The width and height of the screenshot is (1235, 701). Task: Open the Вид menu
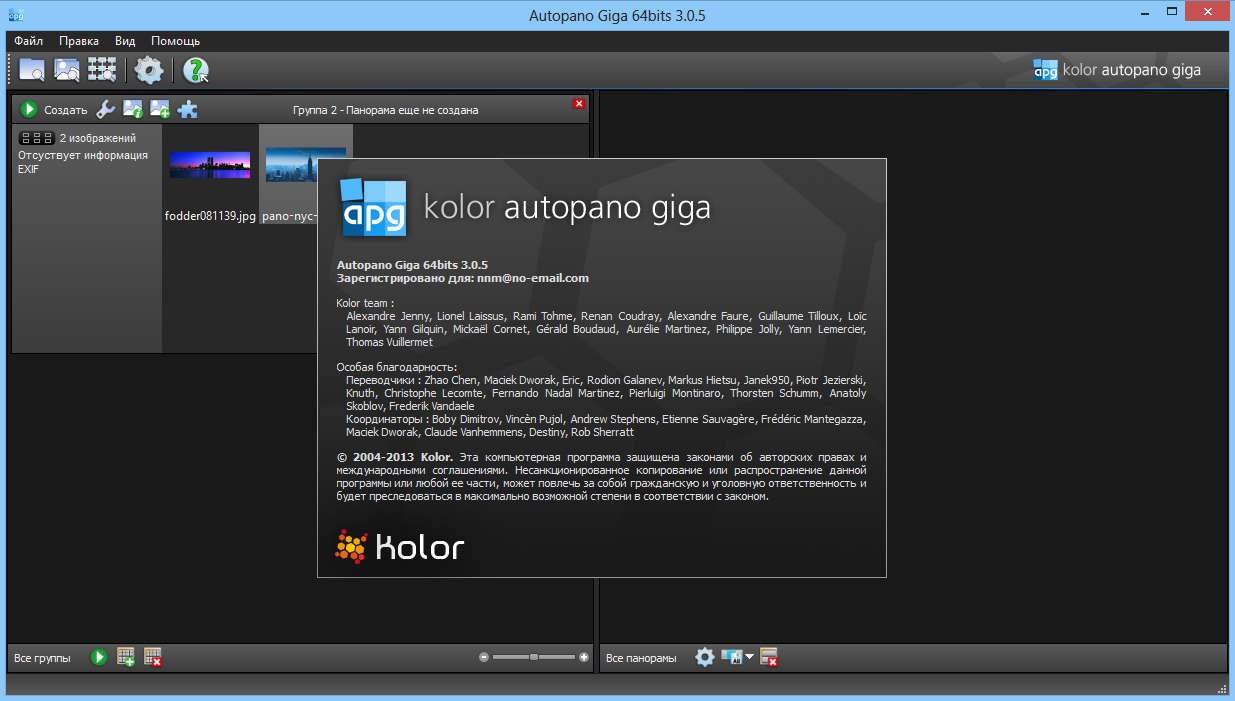(x=125, y=41)
